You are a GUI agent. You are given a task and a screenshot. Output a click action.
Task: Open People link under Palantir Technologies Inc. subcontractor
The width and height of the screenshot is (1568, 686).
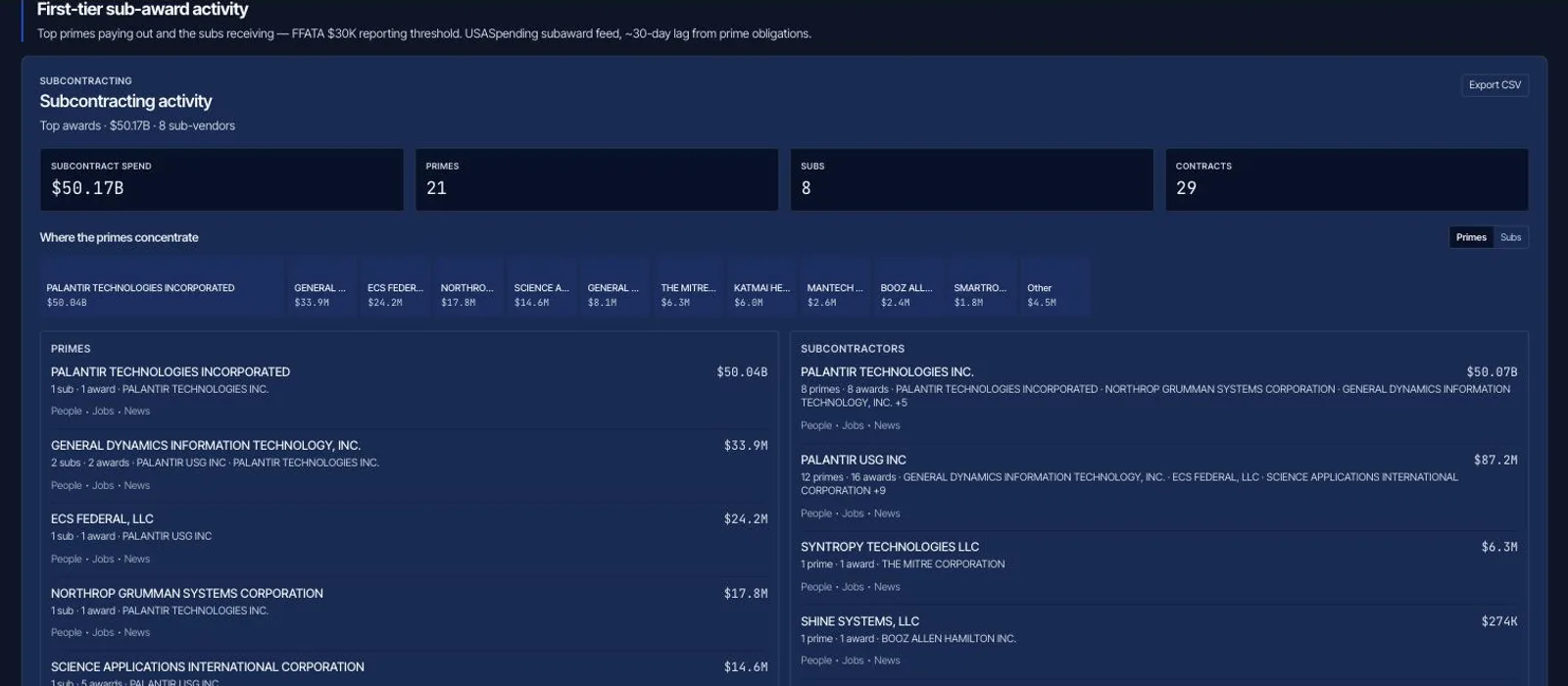click(x=816, y=426)
